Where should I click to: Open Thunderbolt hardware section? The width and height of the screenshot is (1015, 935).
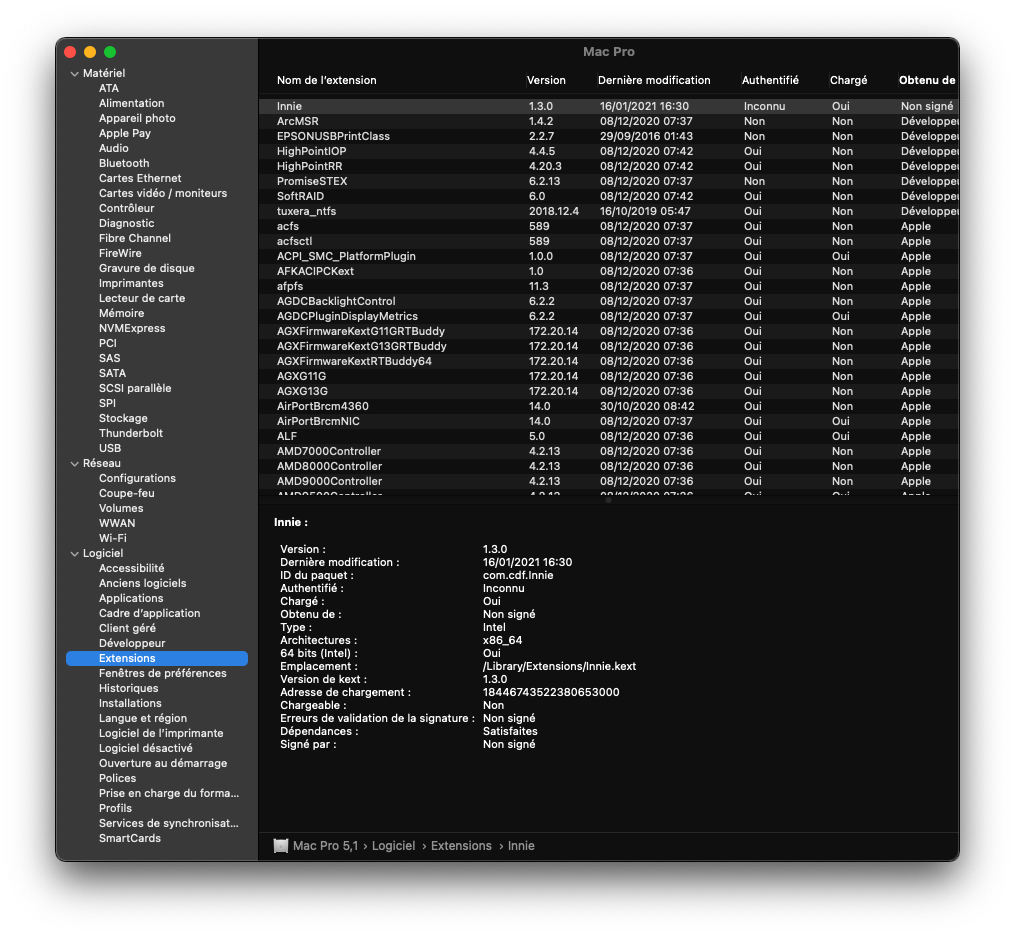click(131, 433)
